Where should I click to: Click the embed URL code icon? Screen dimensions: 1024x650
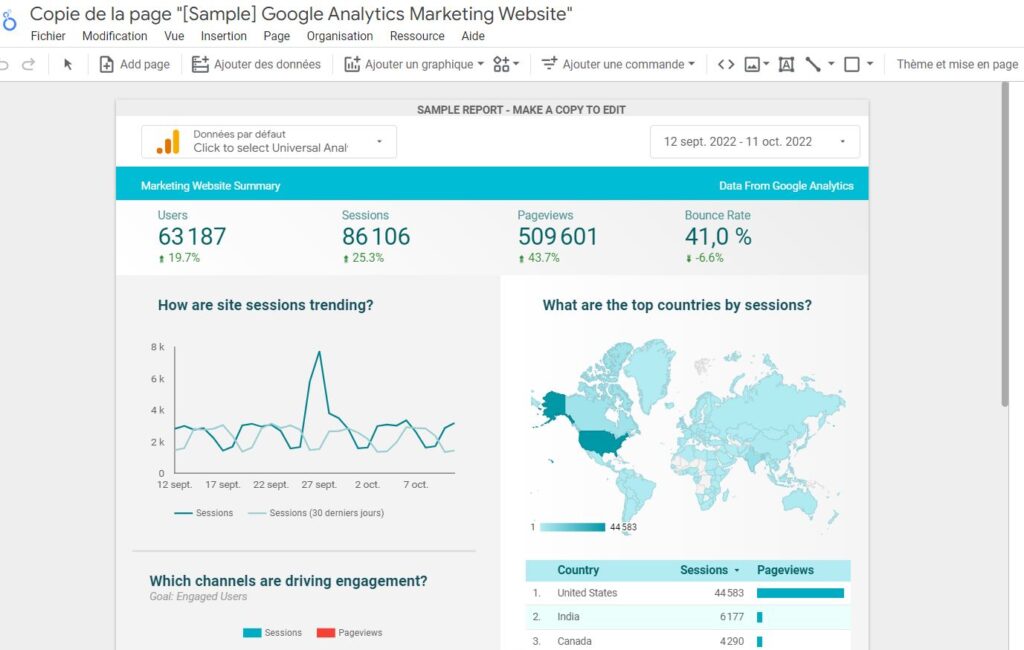tap(726, 64)
